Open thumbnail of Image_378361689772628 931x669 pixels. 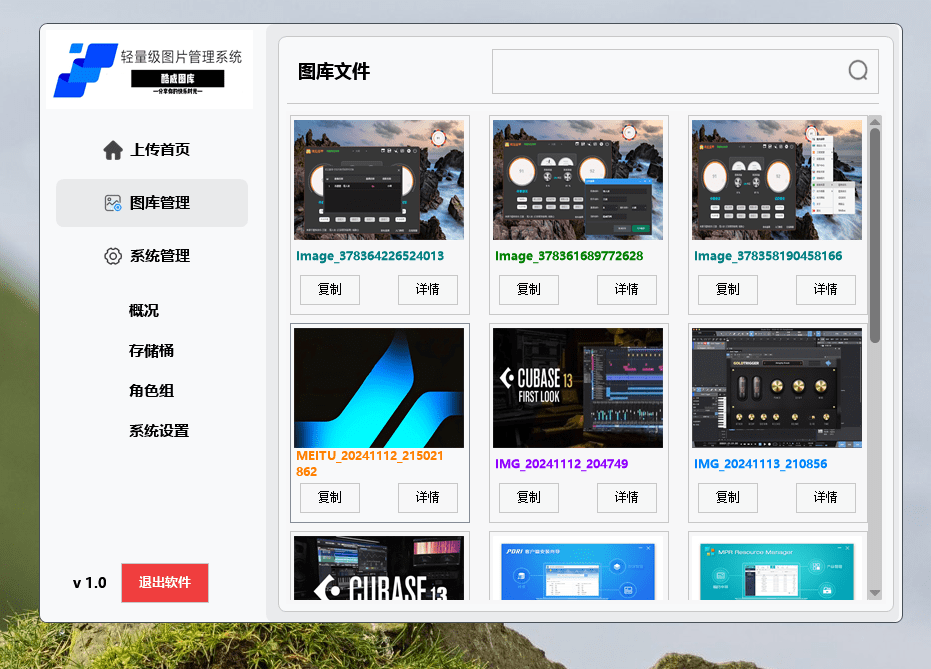[x=578, y=180]
